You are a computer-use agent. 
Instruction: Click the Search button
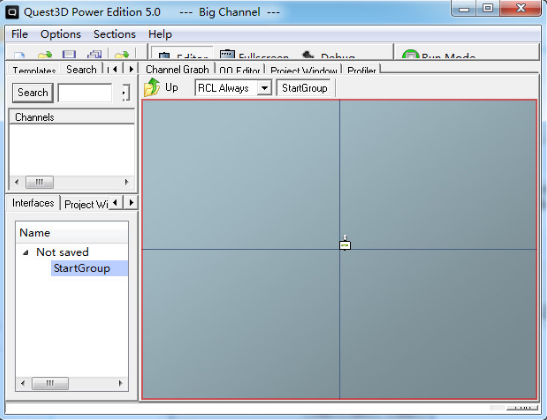[33, 93]
